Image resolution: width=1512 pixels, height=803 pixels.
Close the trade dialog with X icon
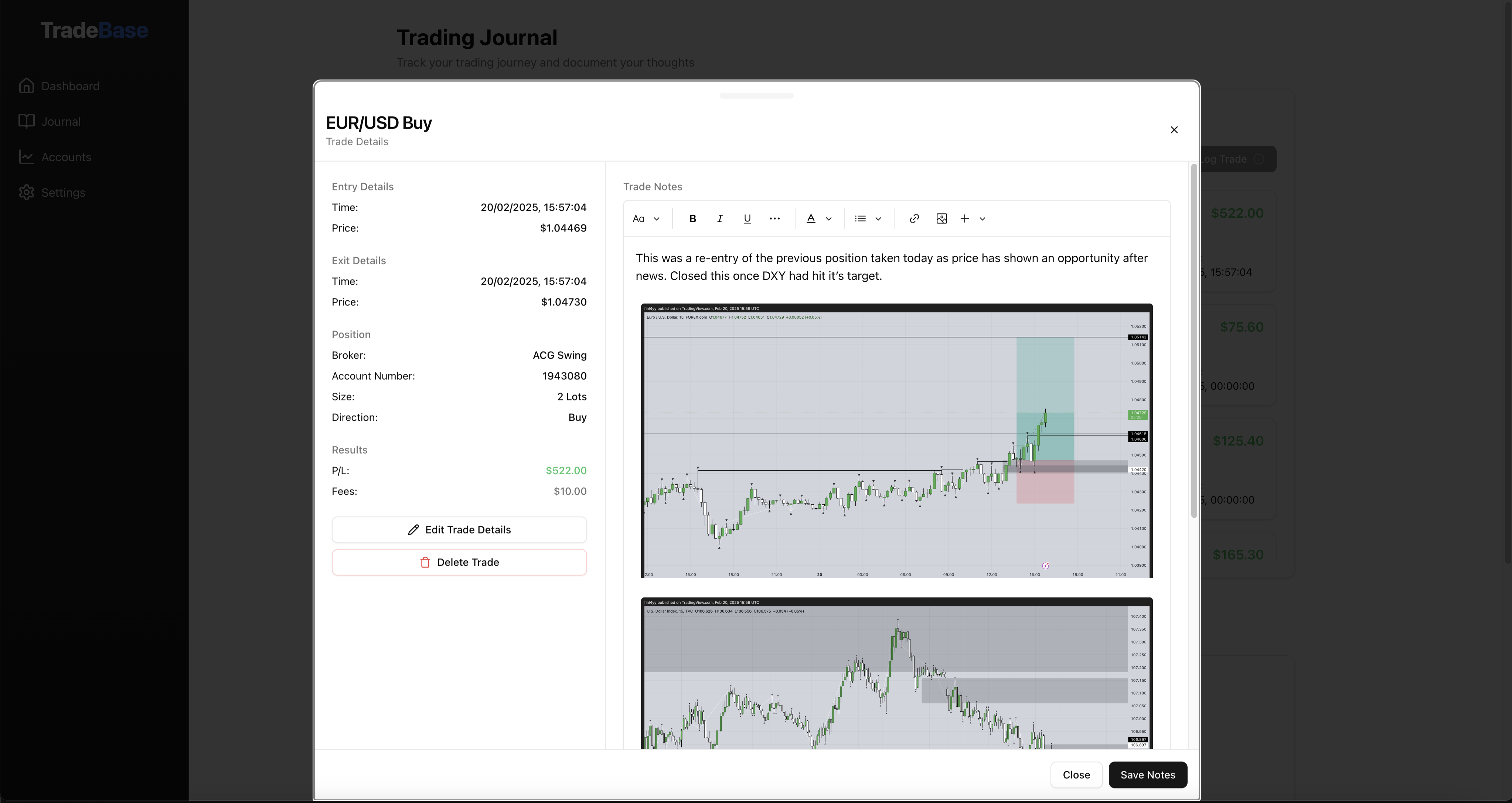(1174, 130)
